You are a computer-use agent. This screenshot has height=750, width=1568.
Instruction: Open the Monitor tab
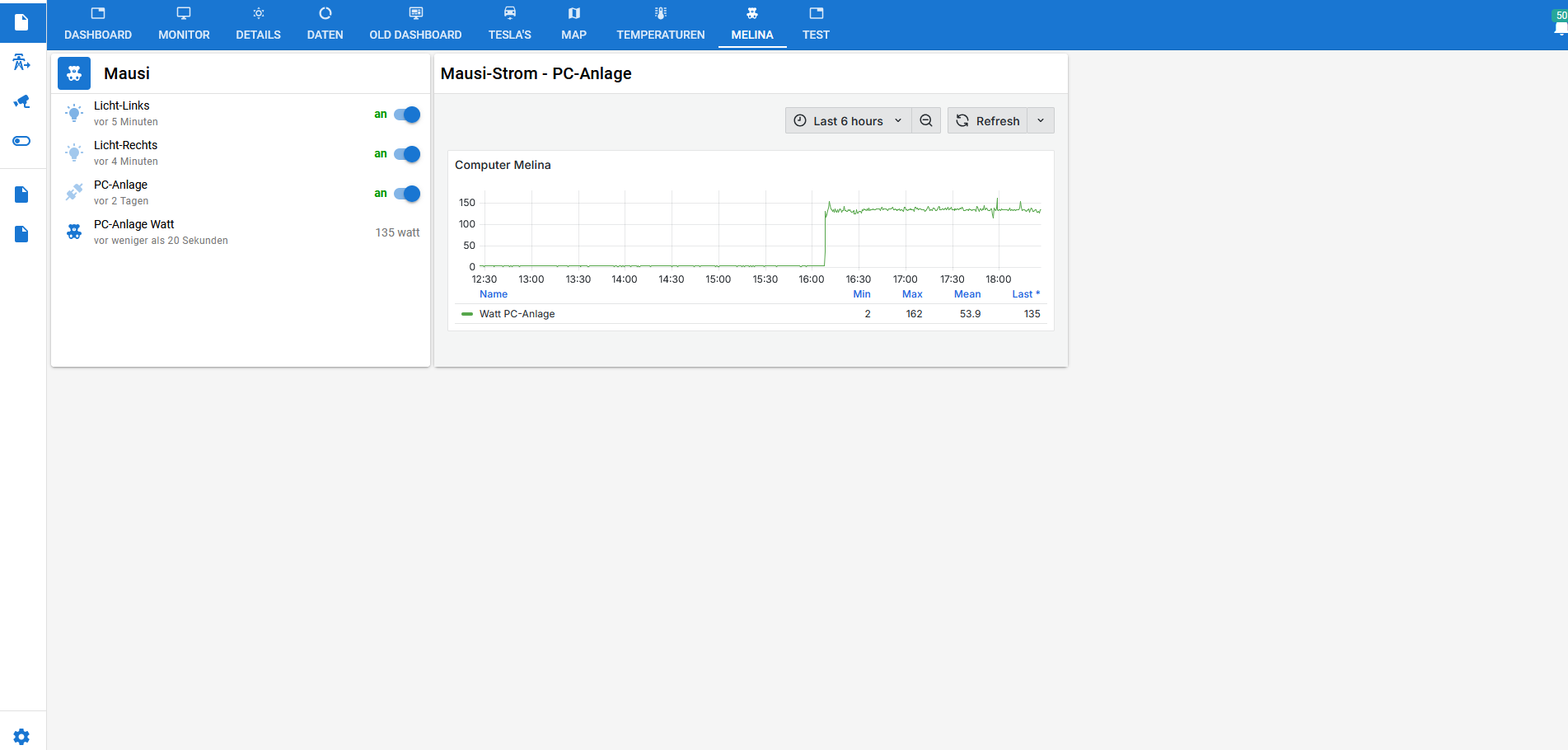(184, 24)
